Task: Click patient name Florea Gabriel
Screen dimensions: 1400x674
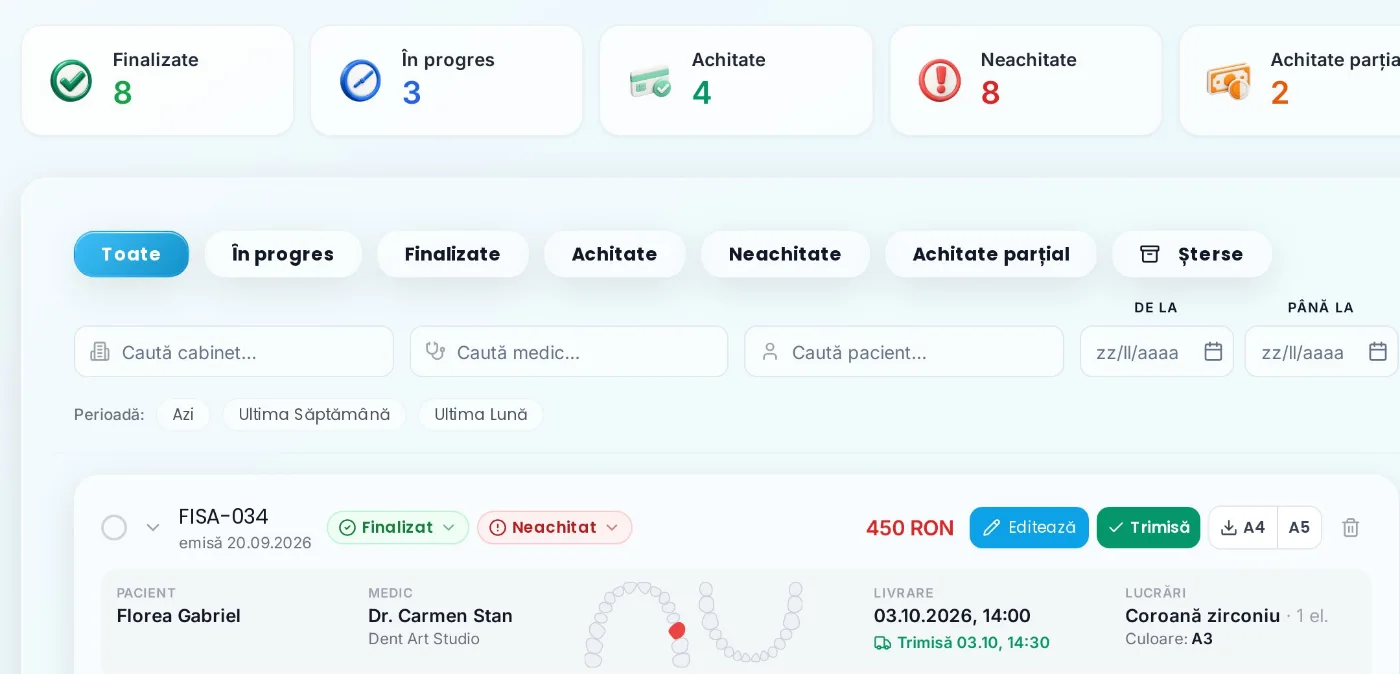Action: (x=179, y=616)
